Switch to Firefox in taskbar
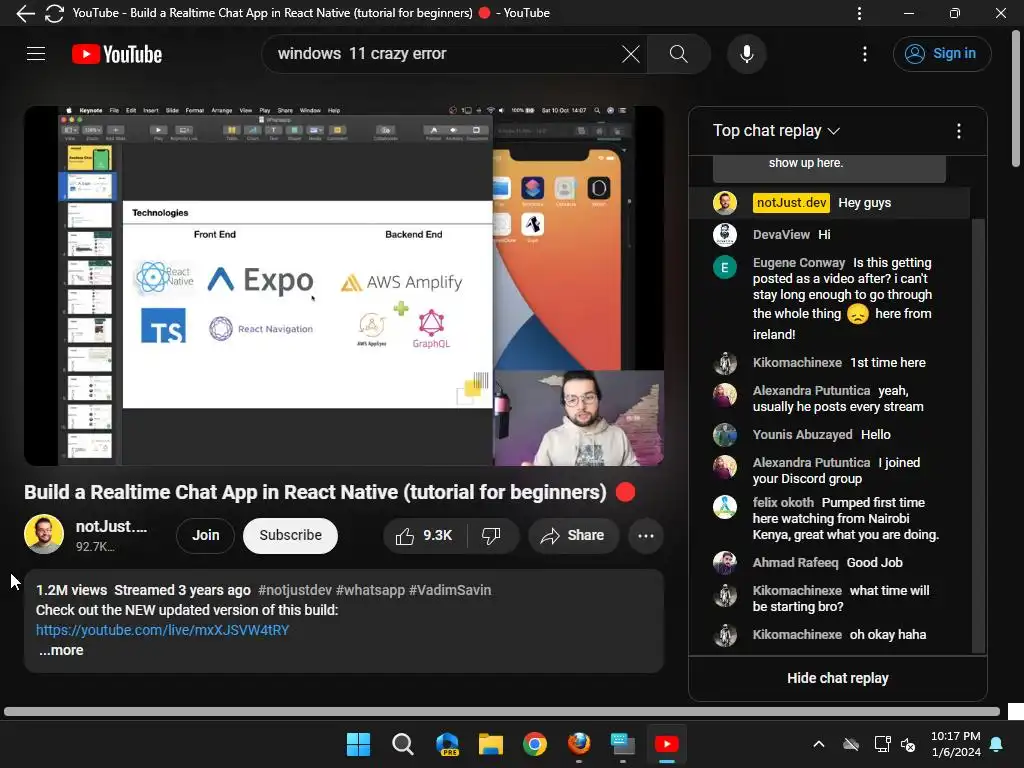1024x768 pixels. (x=579, y=744)
